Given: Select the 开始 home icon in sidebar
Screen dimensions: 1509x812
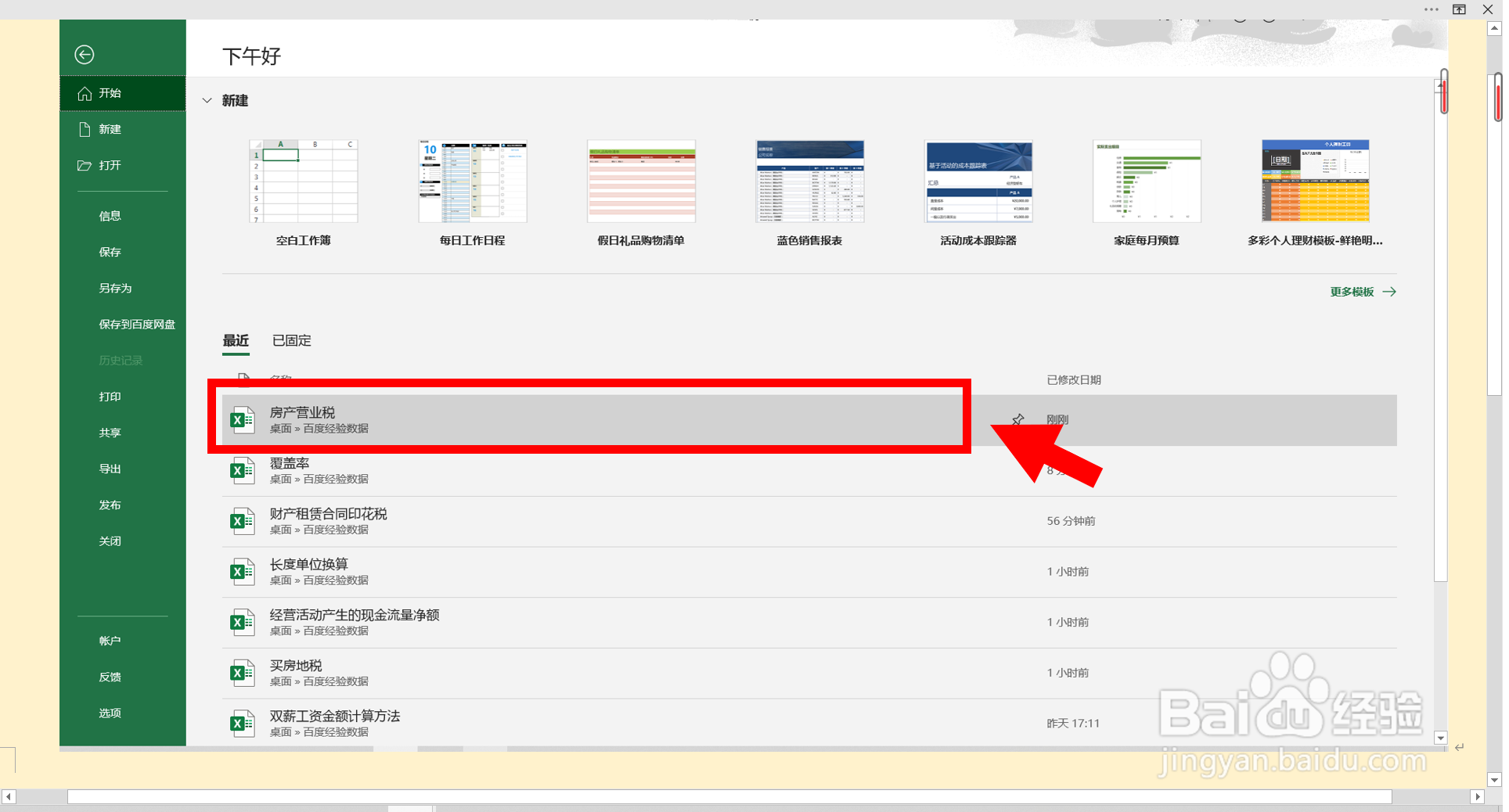Looking at the screenshot, I should pos(86,93).
